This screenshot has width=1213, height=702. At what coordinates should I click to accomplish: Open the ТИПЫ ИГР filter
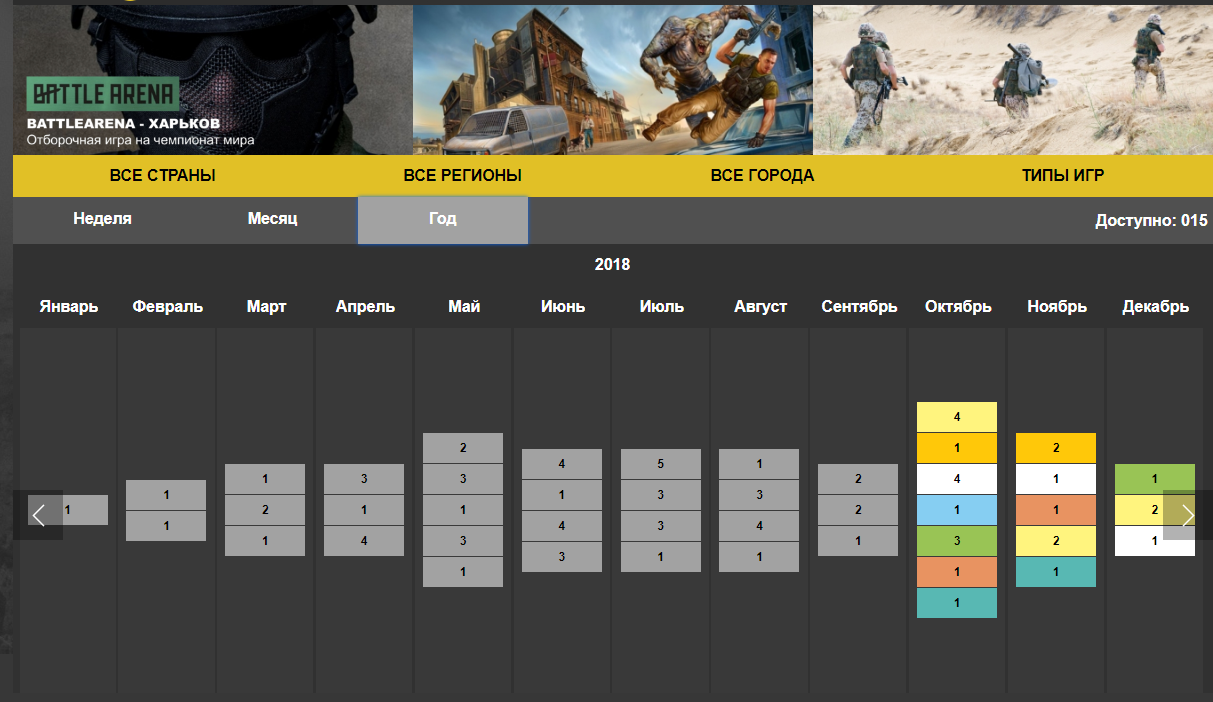pos(1063,176)
